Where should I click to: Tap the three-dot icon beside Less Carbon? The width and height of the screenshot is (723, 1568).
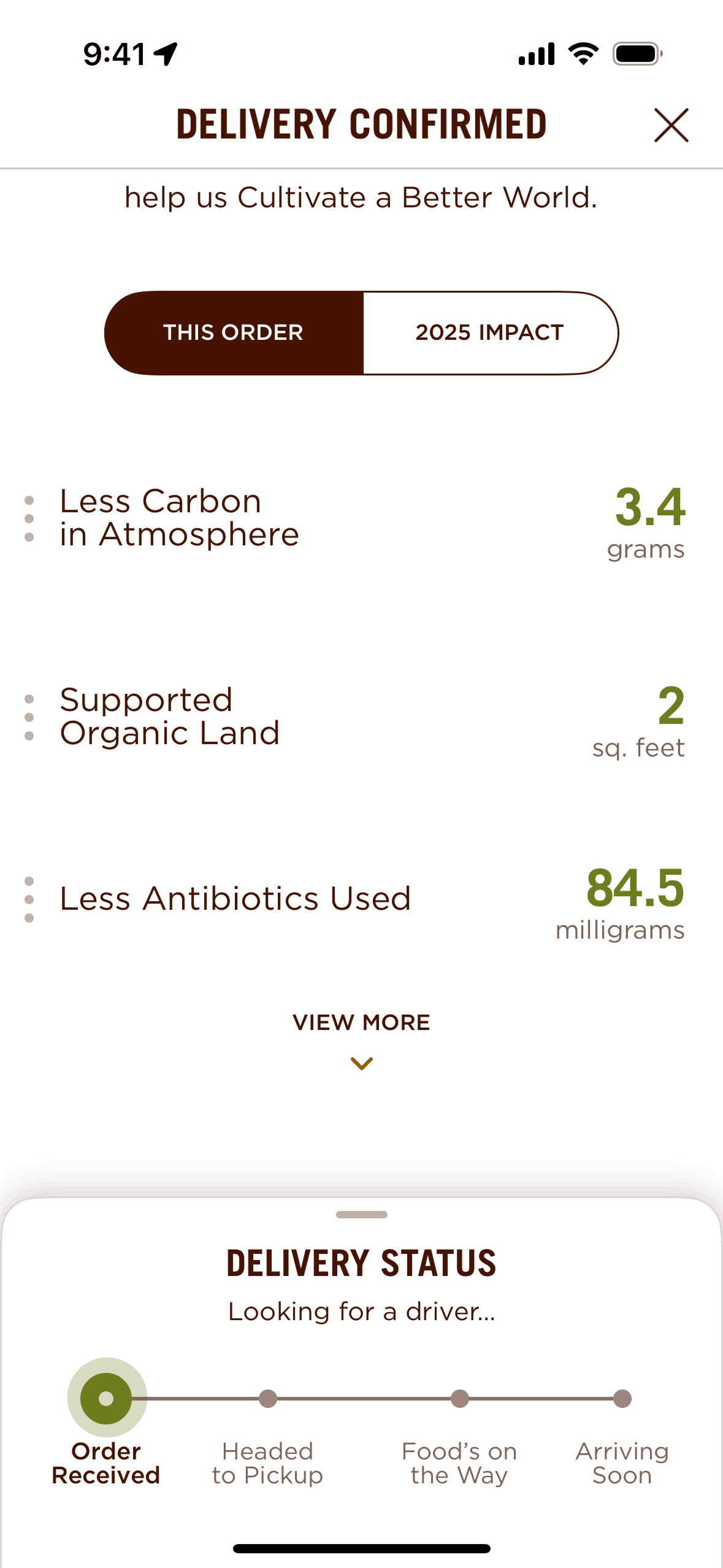(29, 518)
